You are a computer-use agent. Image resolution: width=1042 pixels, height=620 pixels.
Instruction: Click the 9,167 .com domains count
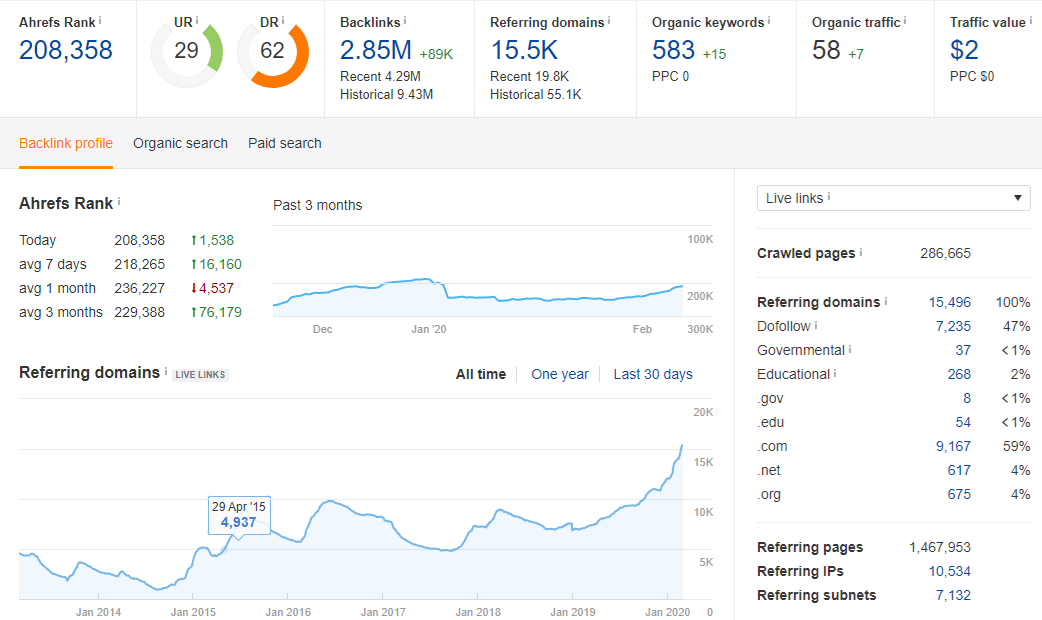[x=951, y=446]
